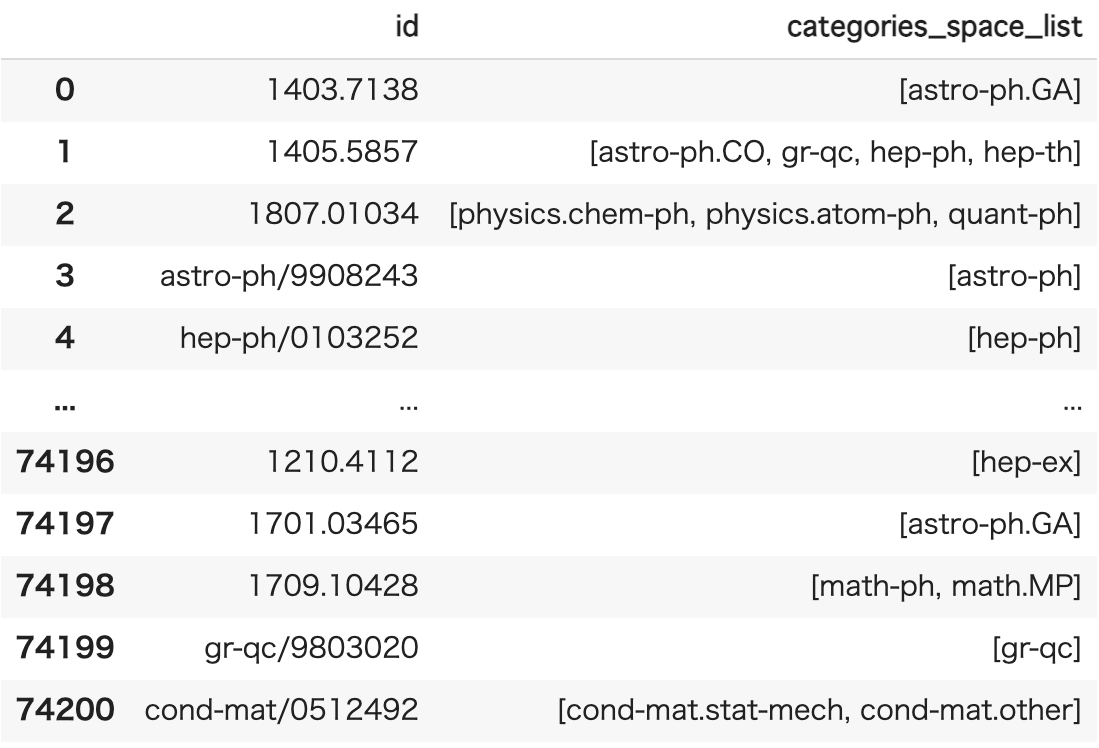This screenshot has height=748, width=1099.
Task: Select the cell with id 1807.01034
Action: (334, 214)
